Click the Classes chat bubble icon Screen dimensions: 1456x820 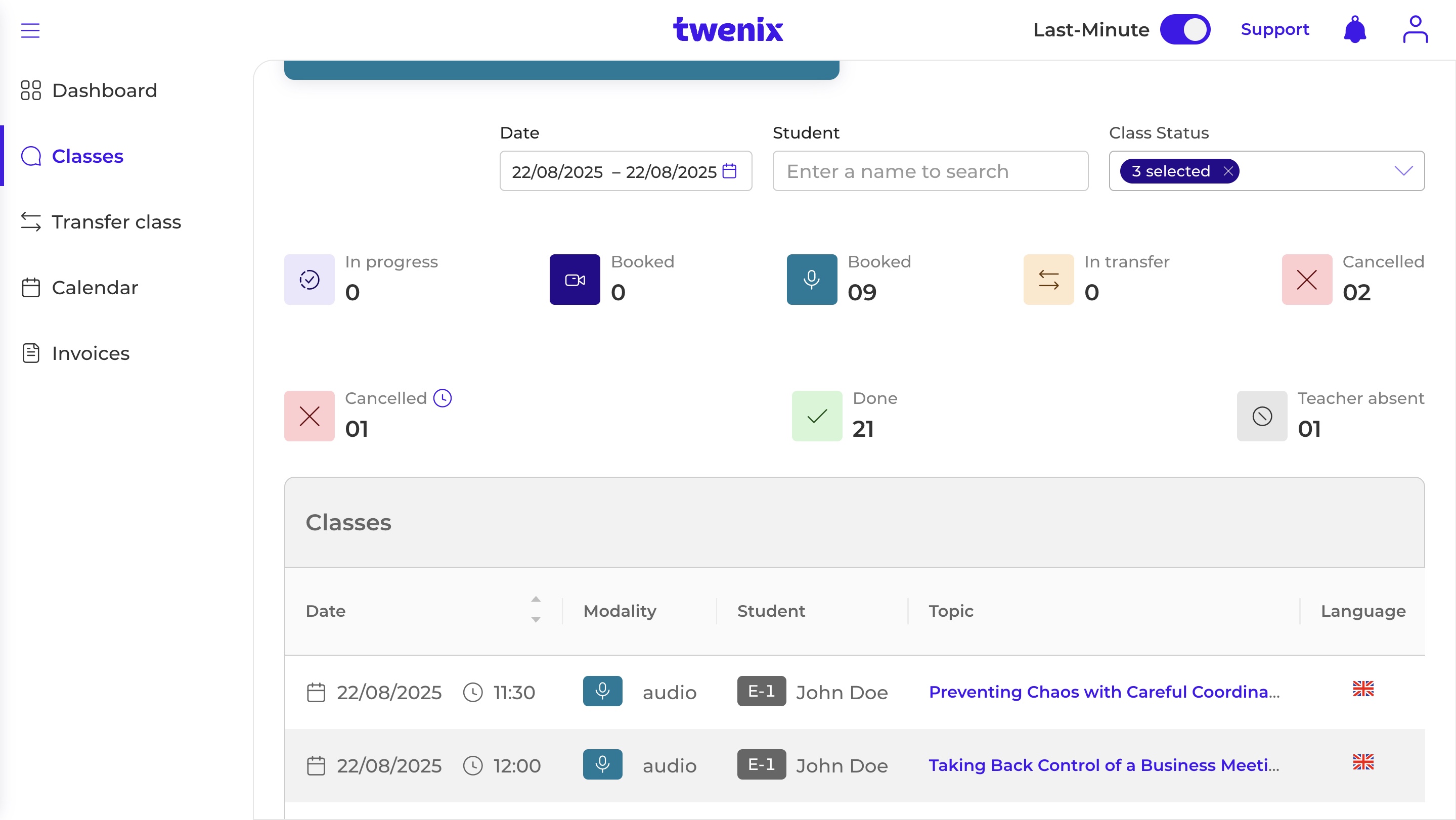point(30,156)
